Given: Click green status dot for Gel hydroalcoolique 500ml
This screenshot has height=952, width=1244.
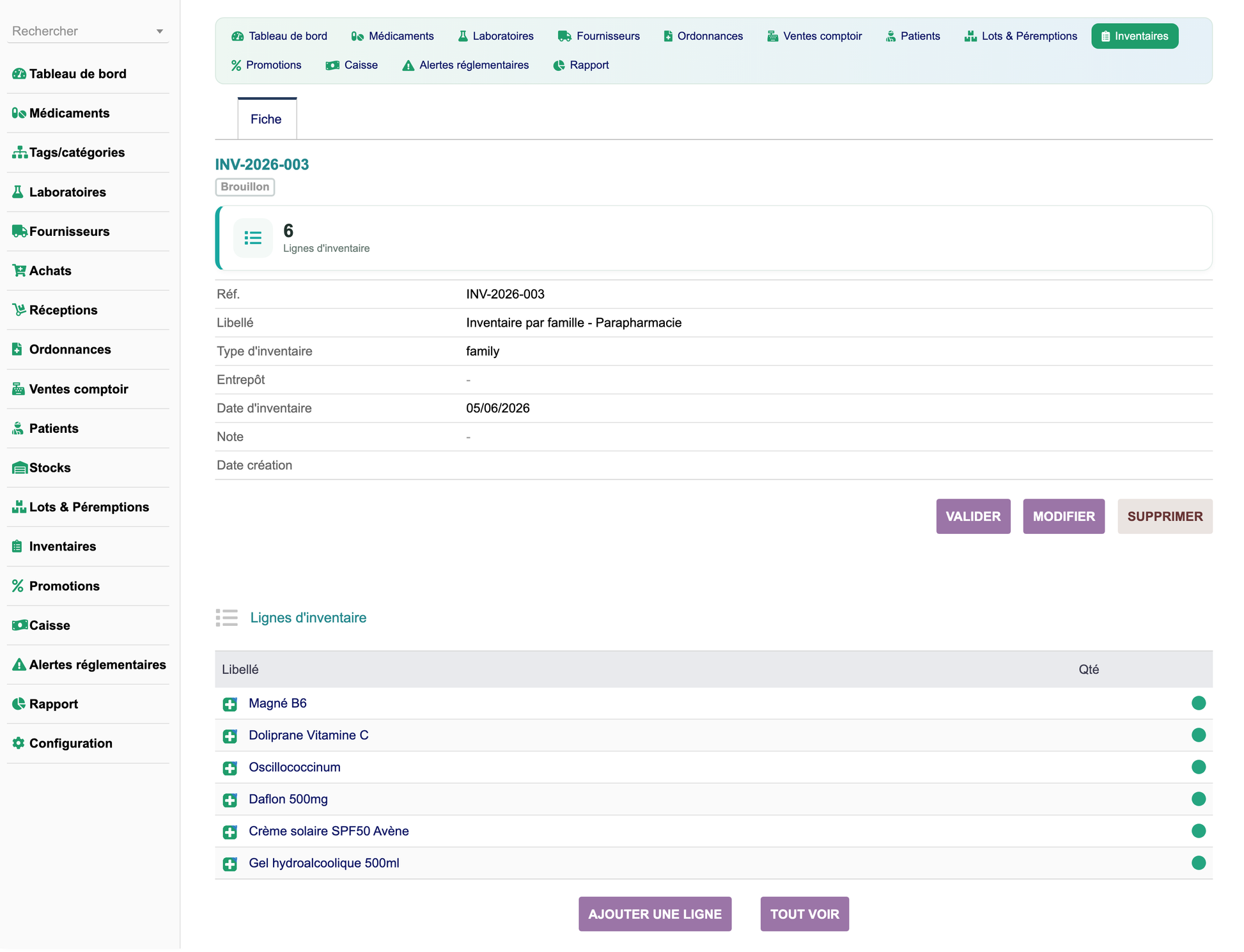Looking at the screenshot, I should [1199, 863].
